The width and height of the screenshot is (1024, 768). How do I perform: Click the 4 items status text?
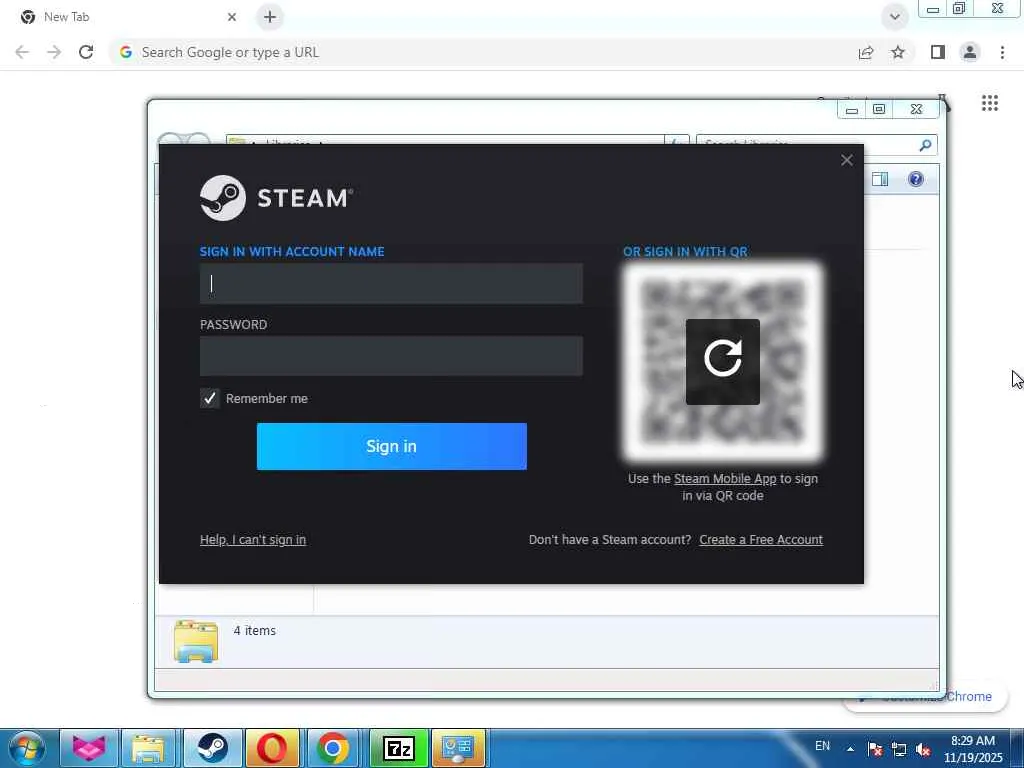pos(255,631)
